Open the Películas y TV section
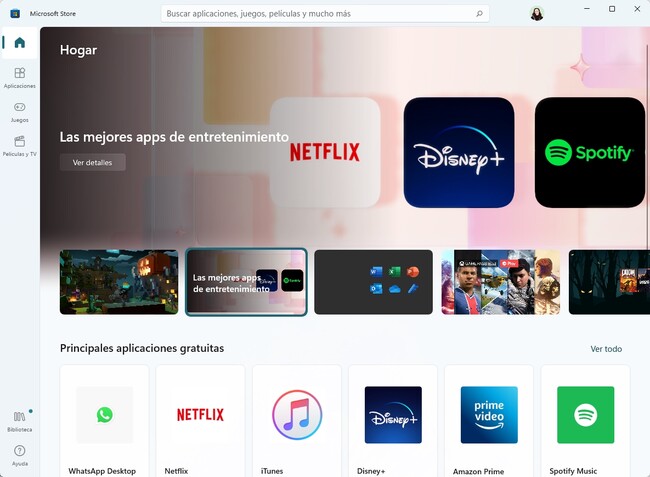Screen dimensions: 650x477 point(19,146)
